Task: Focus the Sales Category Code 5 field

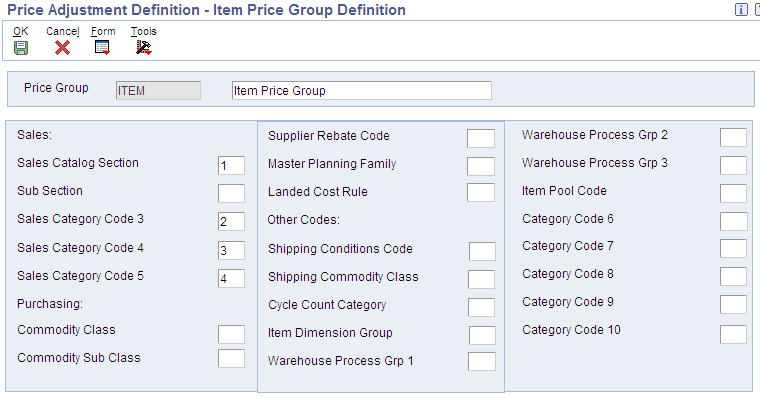Action: pyautogui.click(x=231, y=278)
